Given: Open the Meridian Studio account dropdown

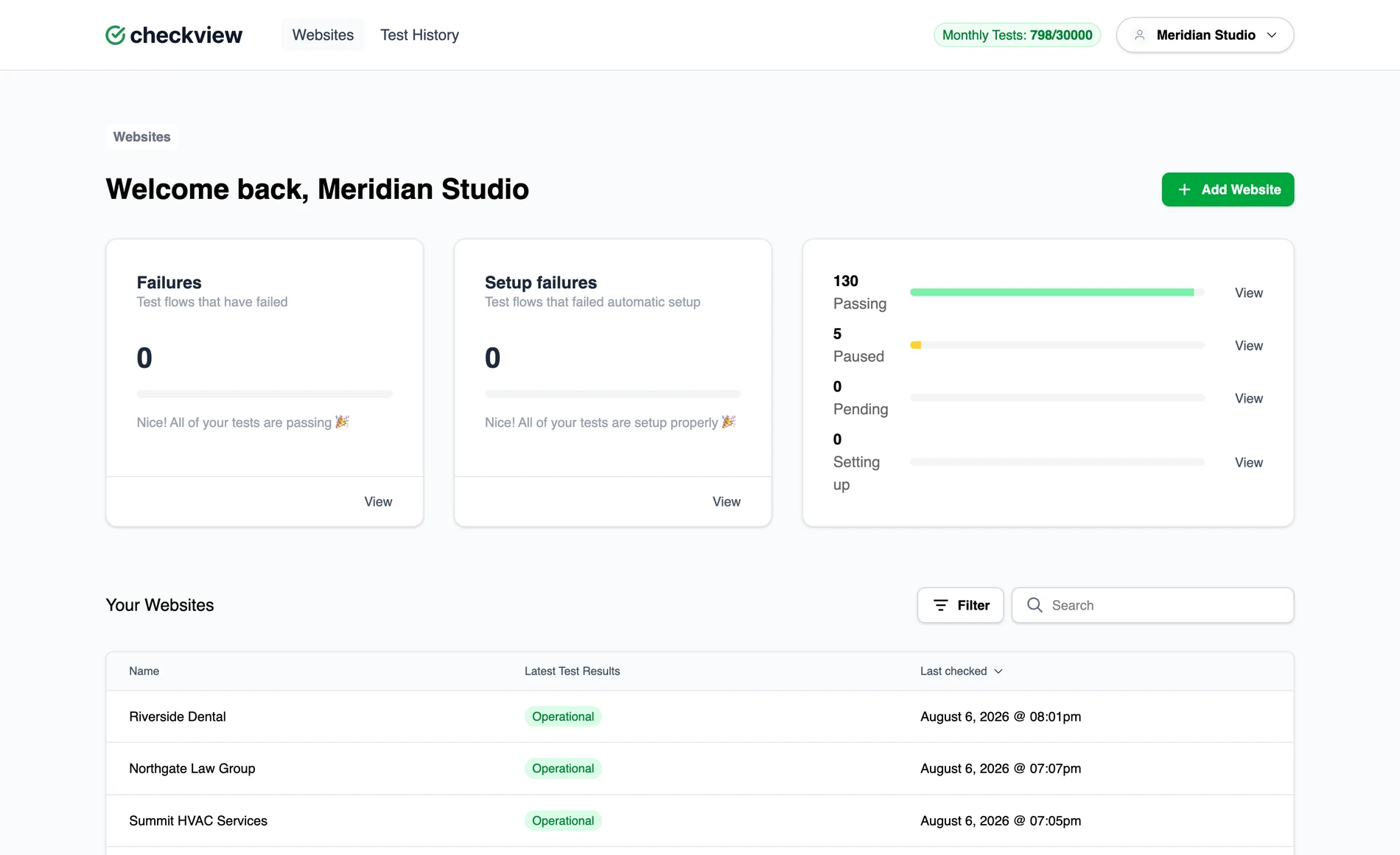Looking at the screenshot, I should pyautogui.click(x=1205, y=35).
